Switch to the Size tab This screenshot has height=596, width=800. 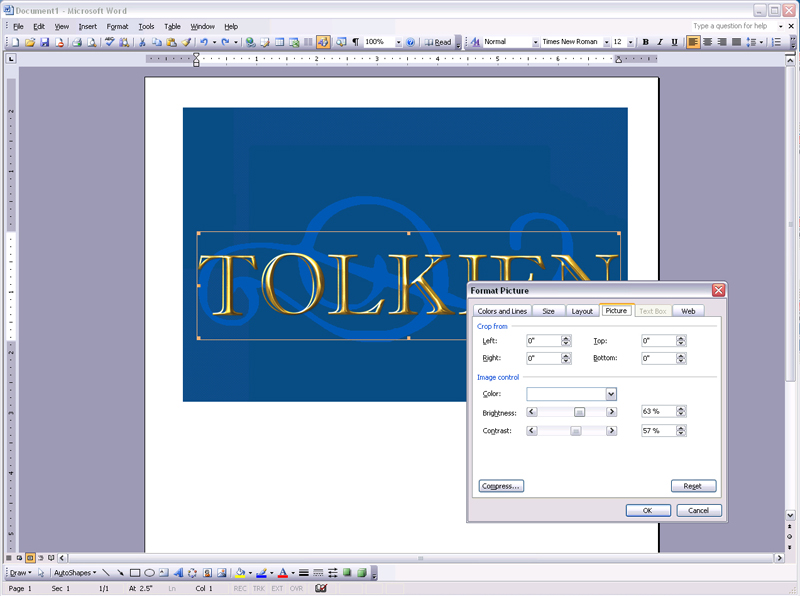point(548,311)
